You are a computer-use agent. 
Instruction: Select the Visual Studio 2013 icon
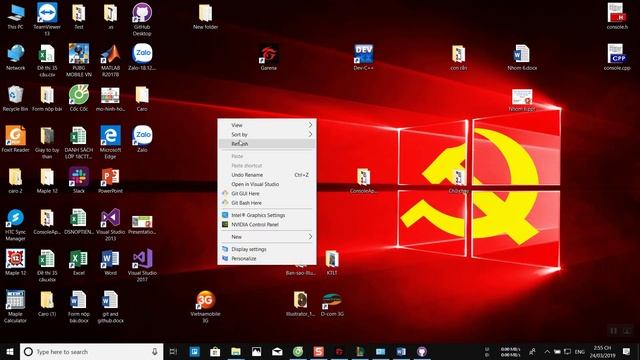click(x=110, y=224)
